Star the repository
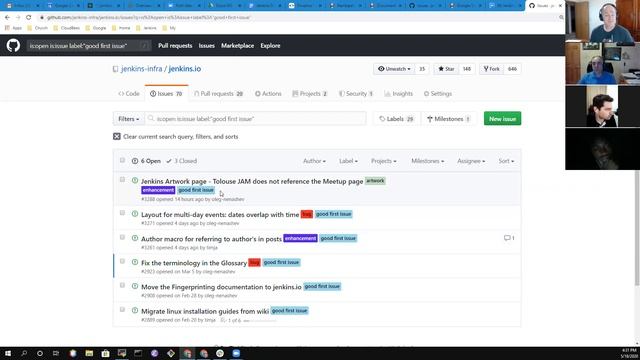This screenshot has width=640, height=360. coord(446,69)
